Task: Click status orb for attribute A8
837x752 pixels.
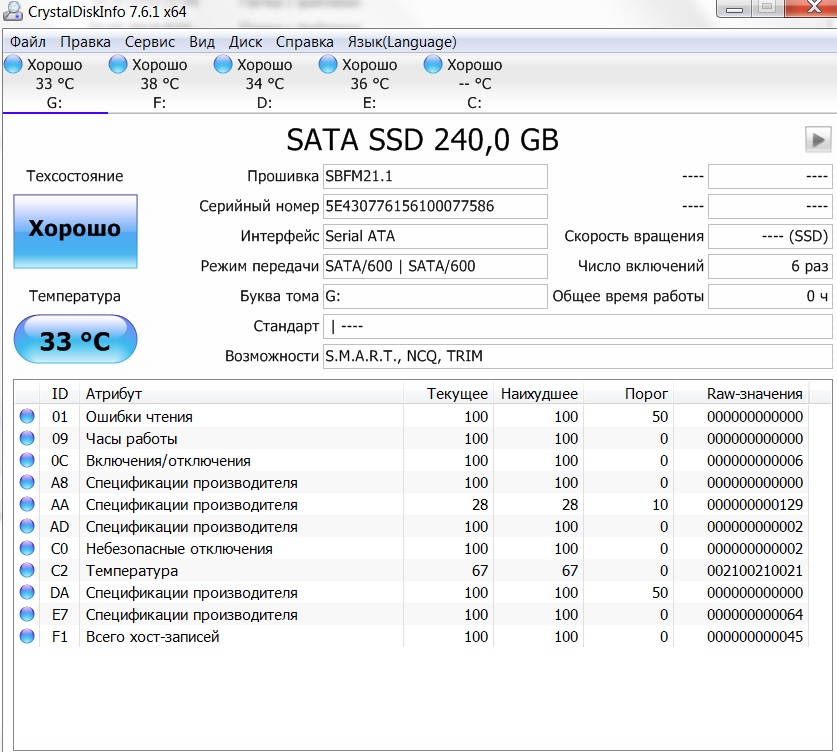Action: click(27, 482)
